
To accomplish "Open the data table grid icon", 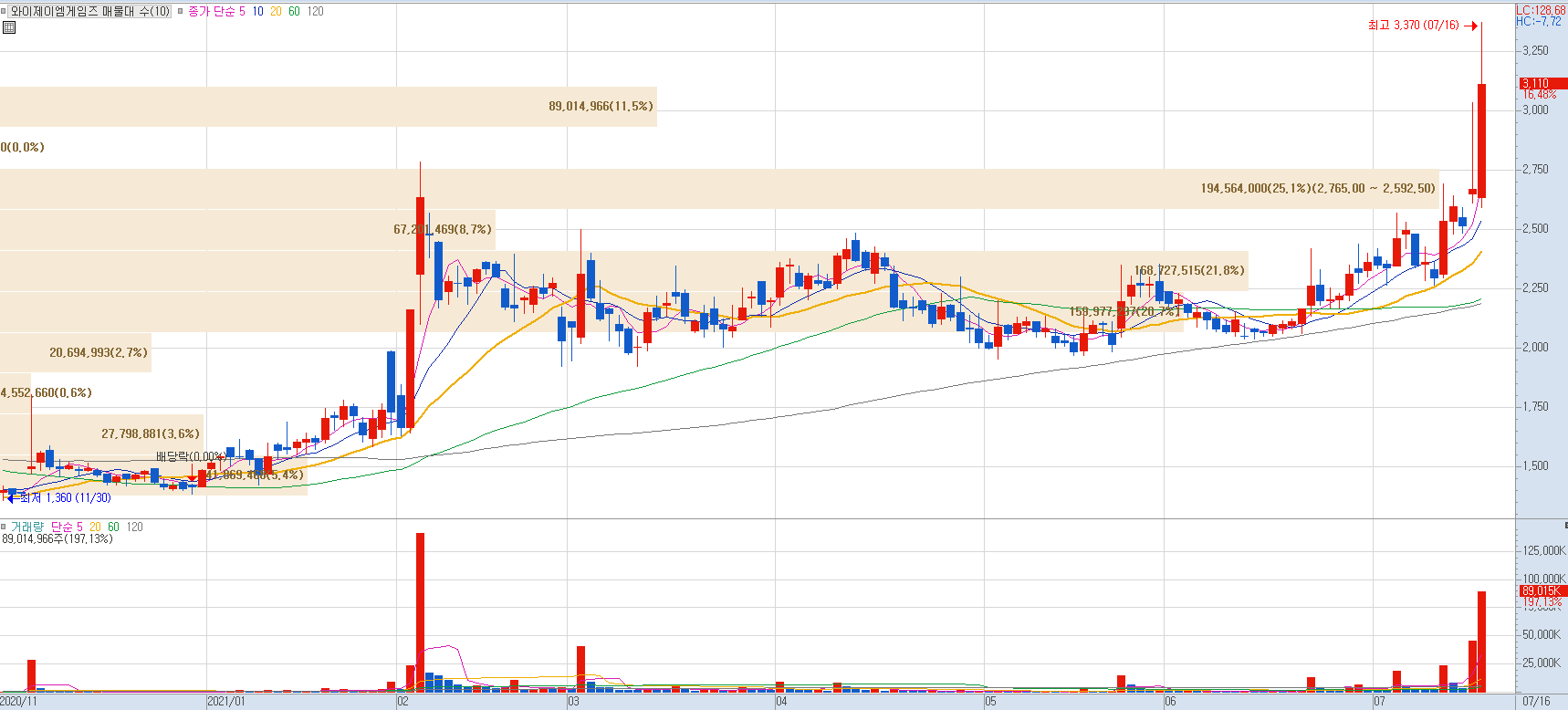I will click(9, 27).
